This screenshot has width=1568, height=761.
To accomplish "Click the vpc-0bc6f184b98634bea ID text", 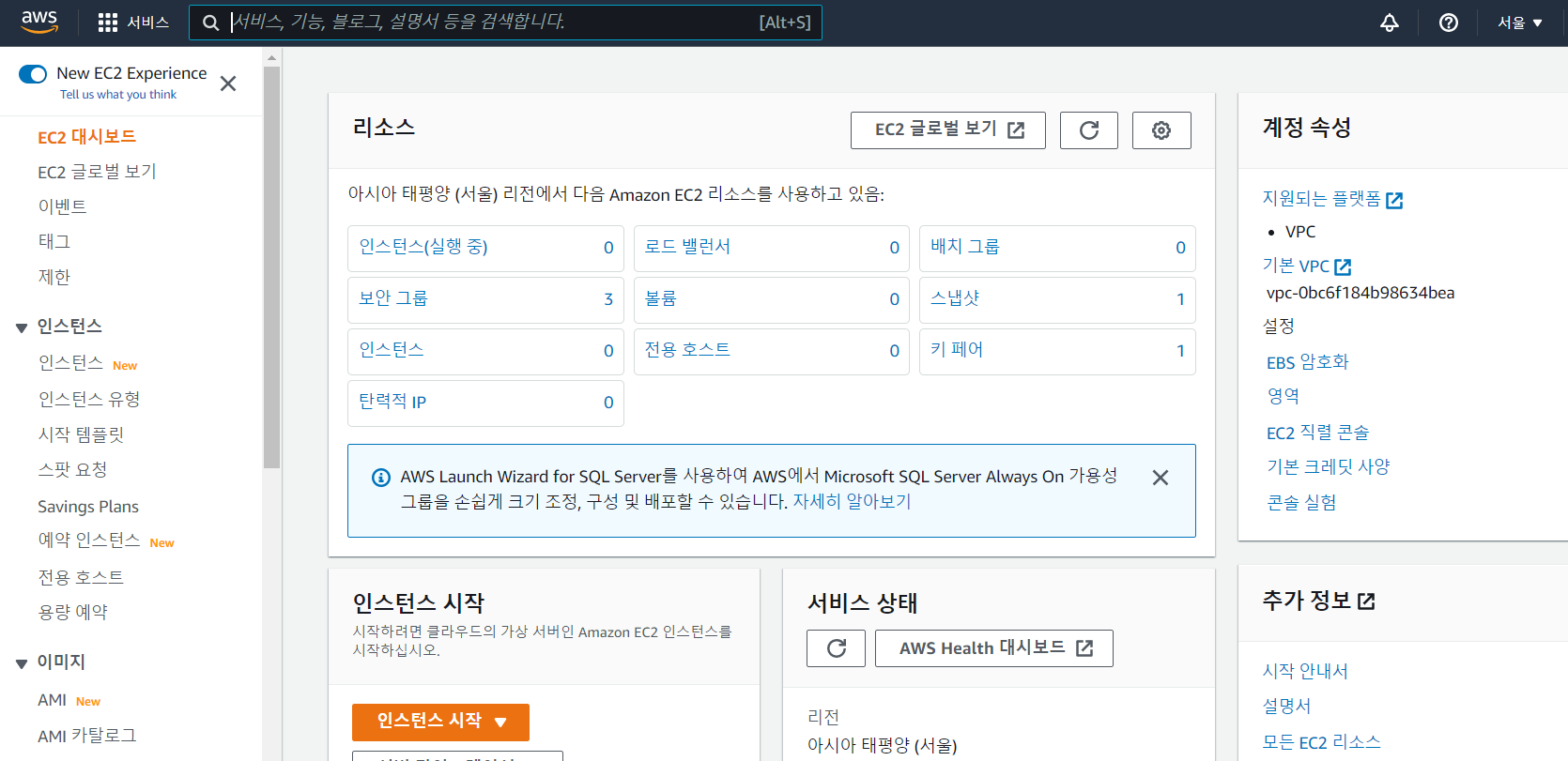I will [x=1360, y=293].
